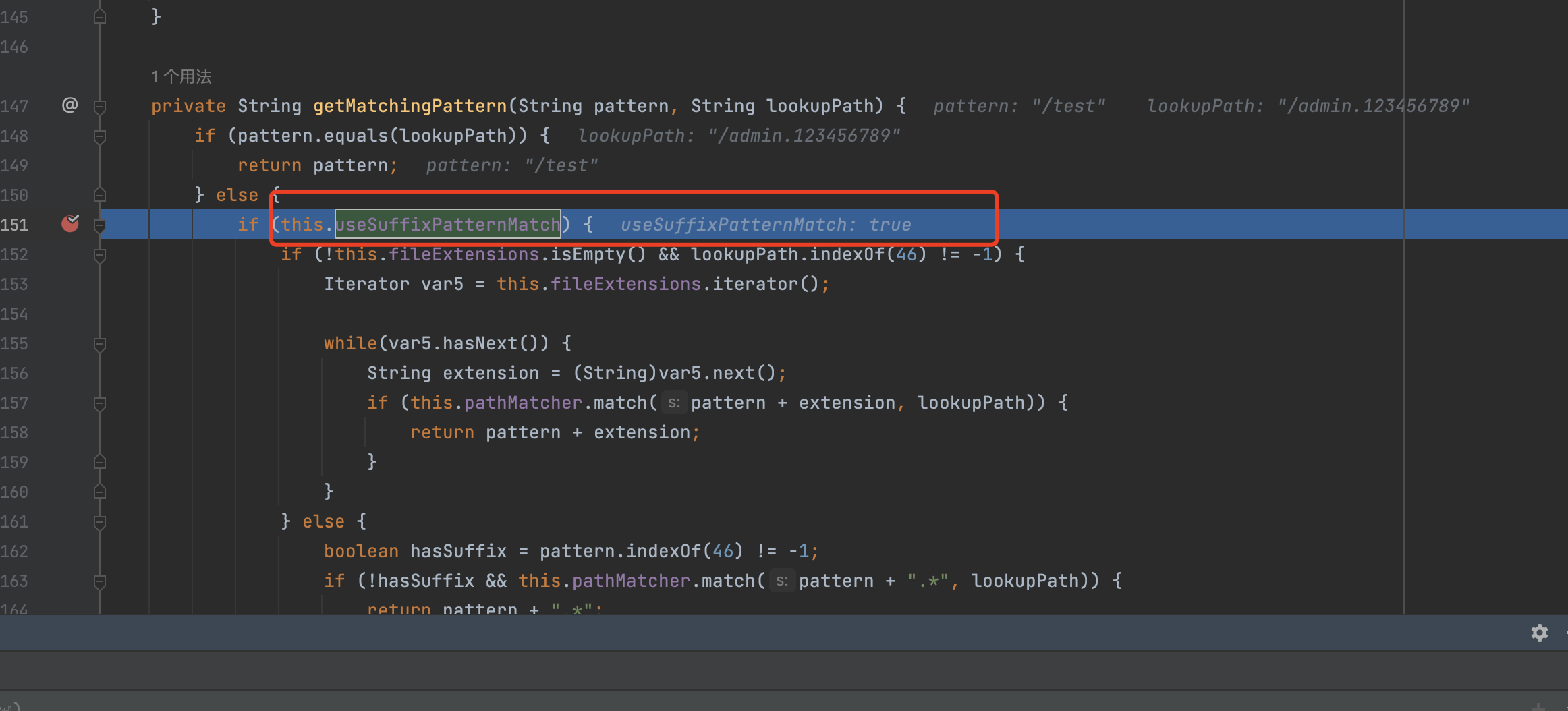Click the fold marker beside line 163
This screenshot has height=711, width=1568.
pos(100,581)
